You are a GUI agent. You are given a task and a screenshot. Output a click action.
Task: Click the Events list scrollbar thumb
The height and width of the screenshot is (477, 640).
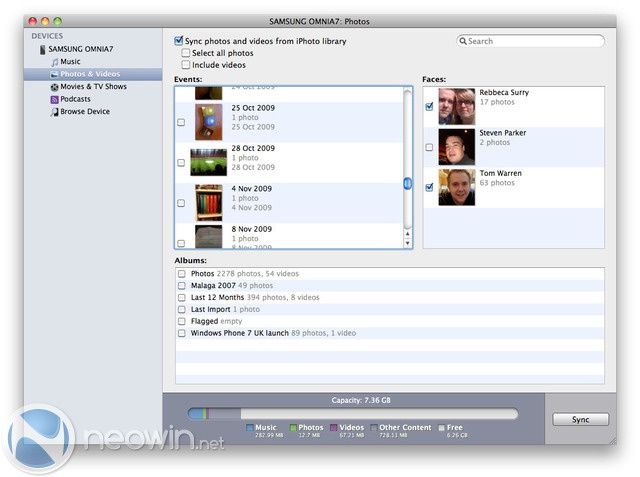point(407,184)
